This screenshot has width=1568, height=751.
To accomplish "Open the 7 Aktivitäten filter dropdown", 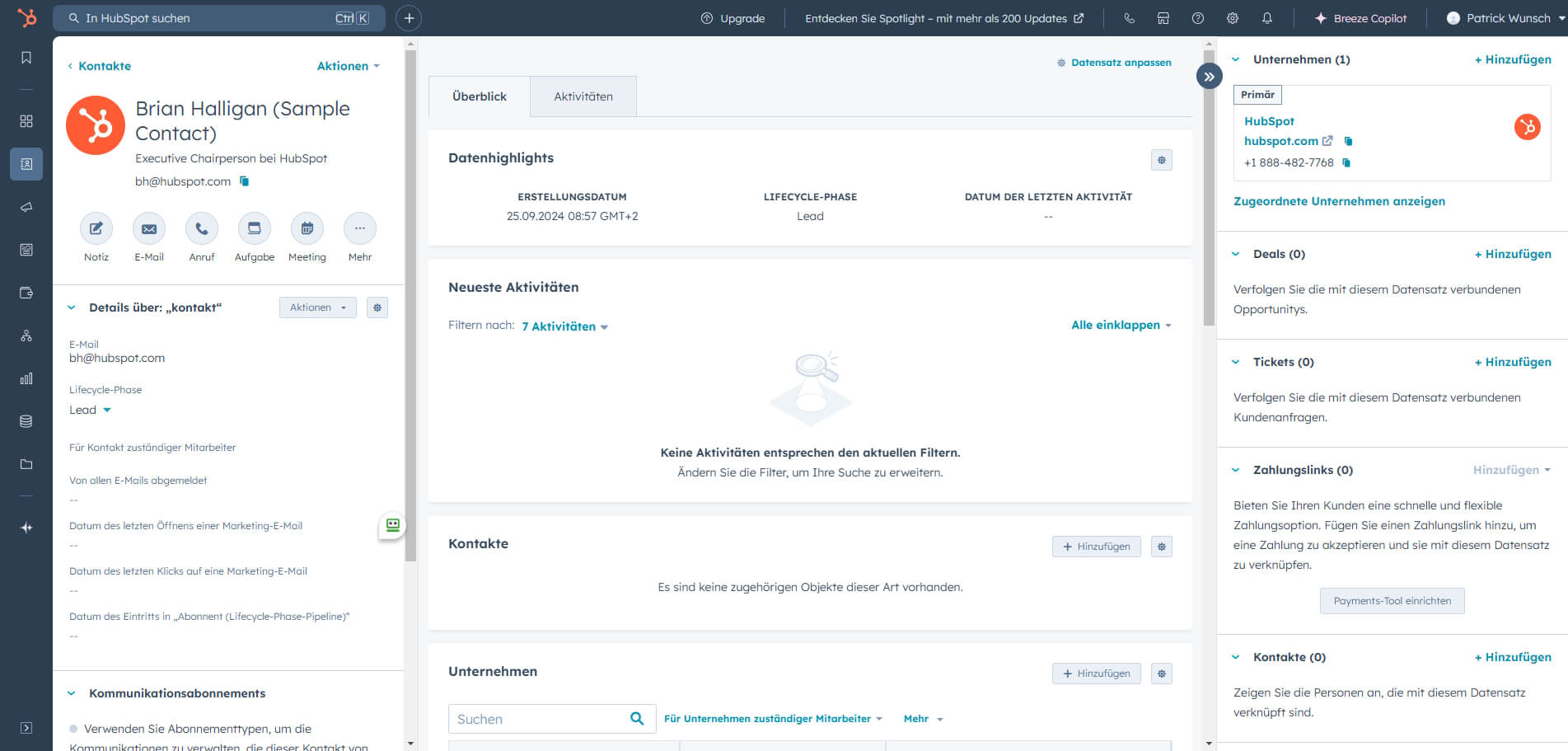I will click(564, 326).
